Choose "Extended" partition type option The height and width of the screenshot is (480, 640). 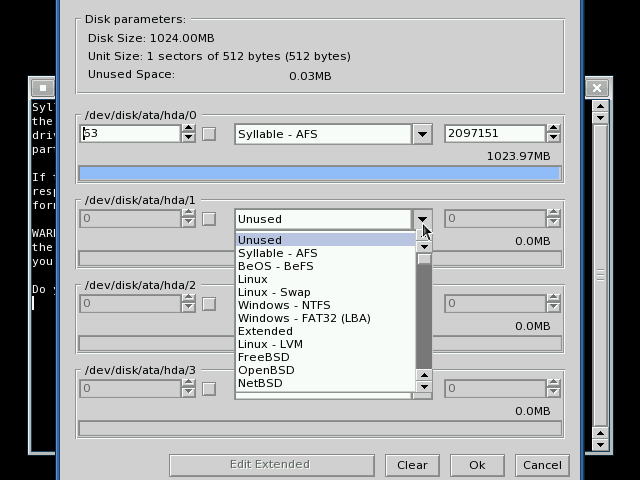pyautogui.click(x=265, y=331)
